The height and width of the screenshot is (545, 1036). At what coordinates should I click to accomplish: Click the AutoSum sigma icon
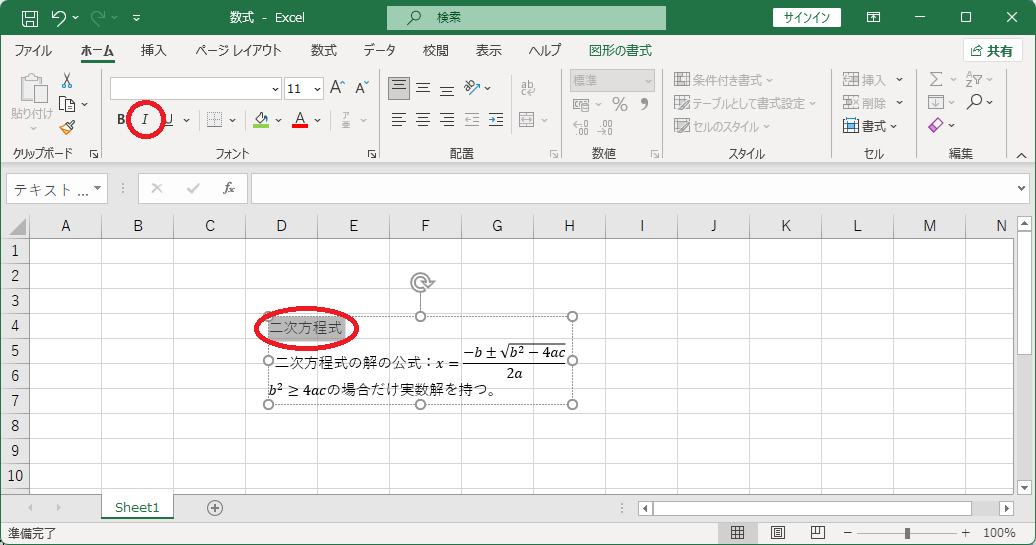(x=936, y=79)
